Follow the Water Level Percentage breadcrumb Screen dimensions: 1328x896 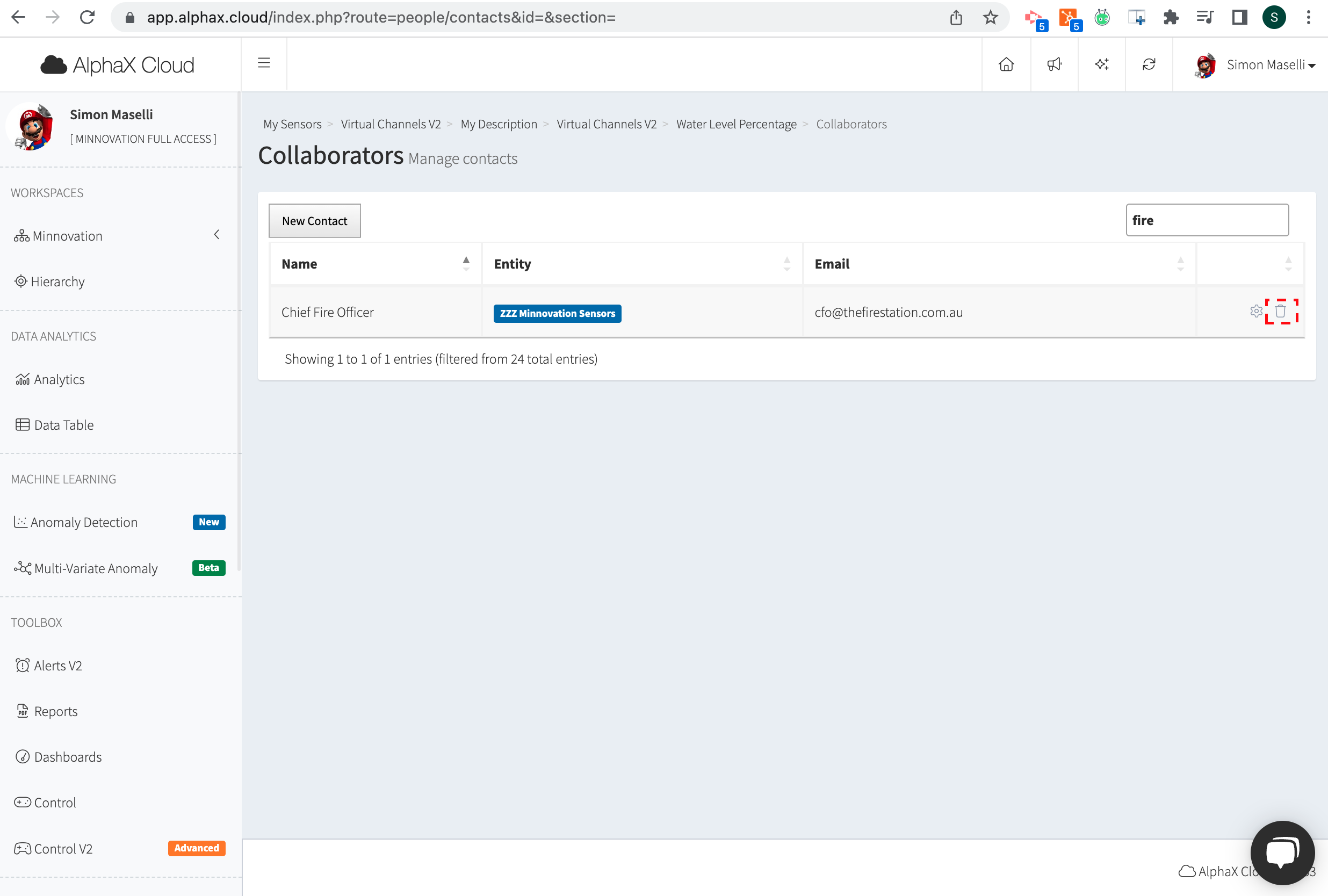[736, 124]
